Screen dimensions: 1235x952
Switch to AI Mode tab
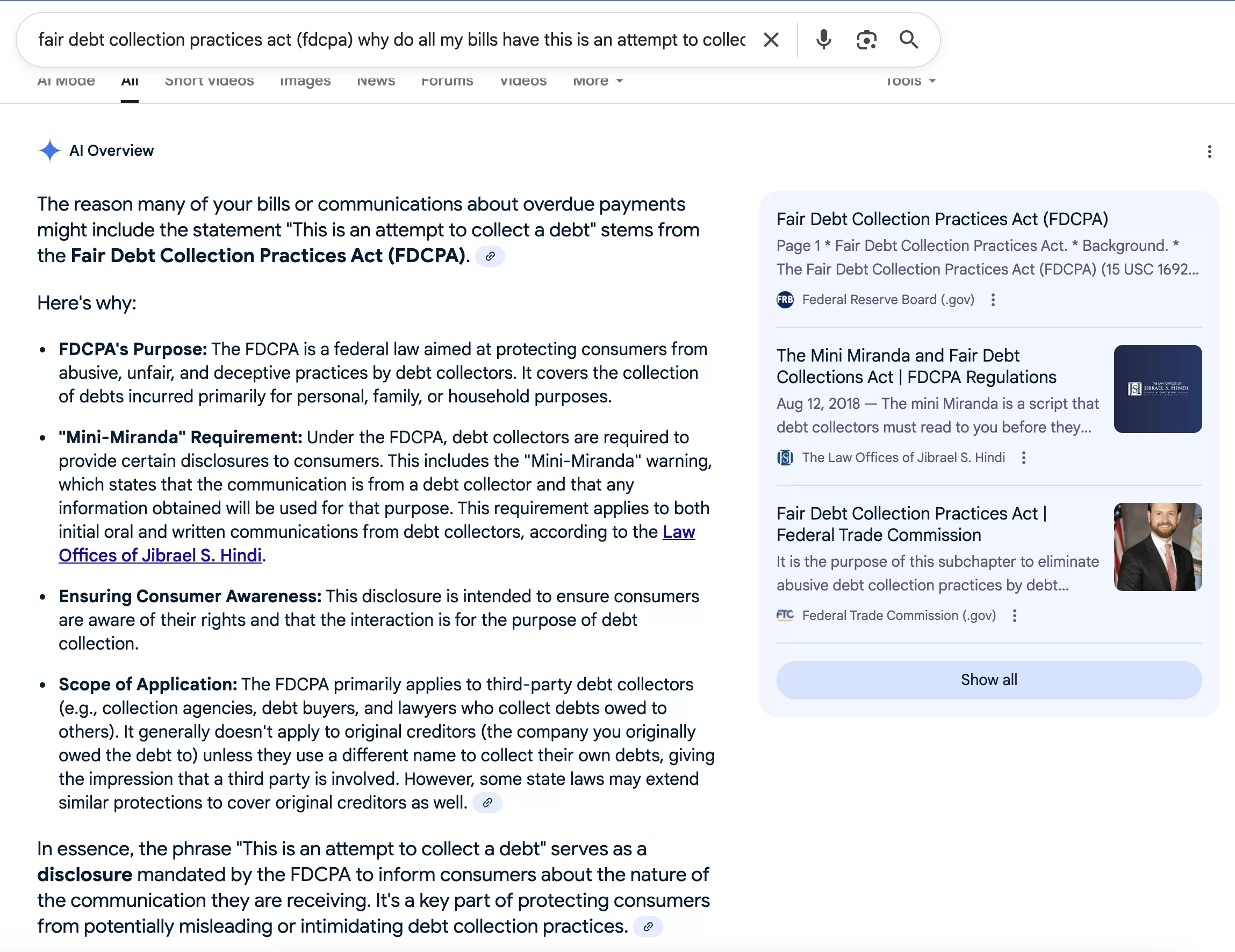pos(66,82)
